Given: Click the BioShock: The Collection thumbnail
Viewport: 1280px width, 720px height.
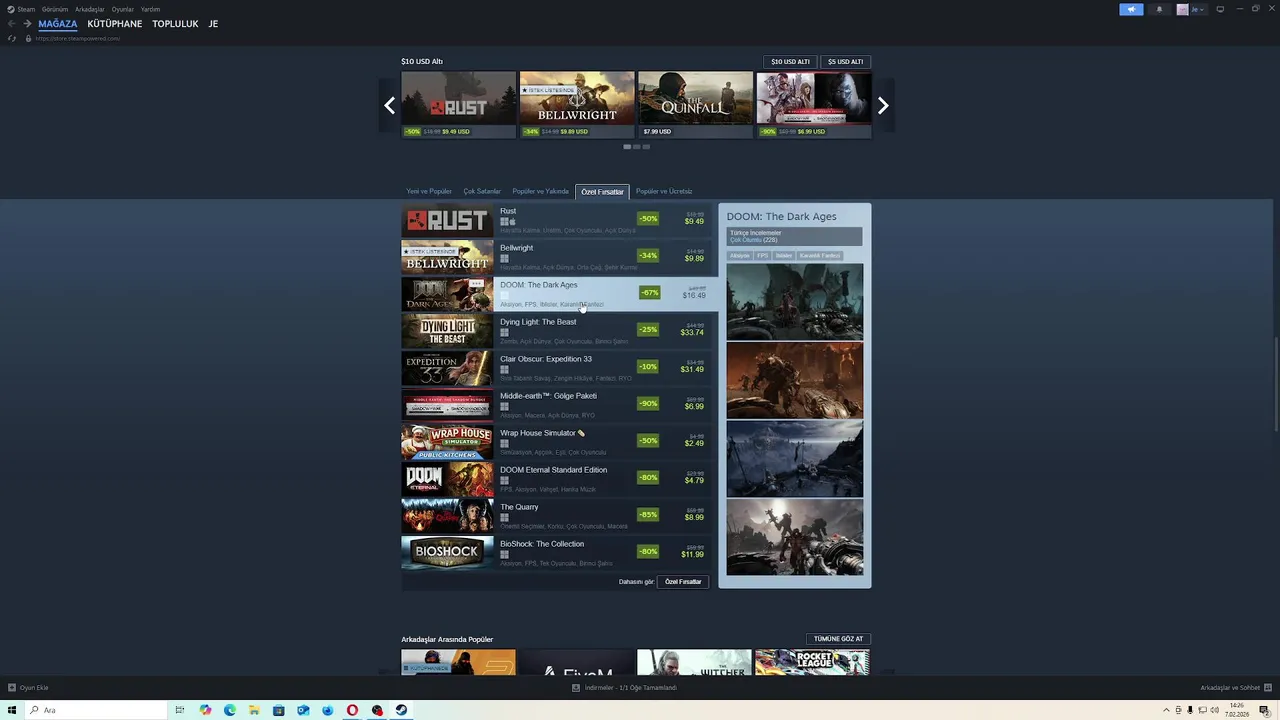Looking at the screenshot, I should pyautogui.click(x=447, y=553).
